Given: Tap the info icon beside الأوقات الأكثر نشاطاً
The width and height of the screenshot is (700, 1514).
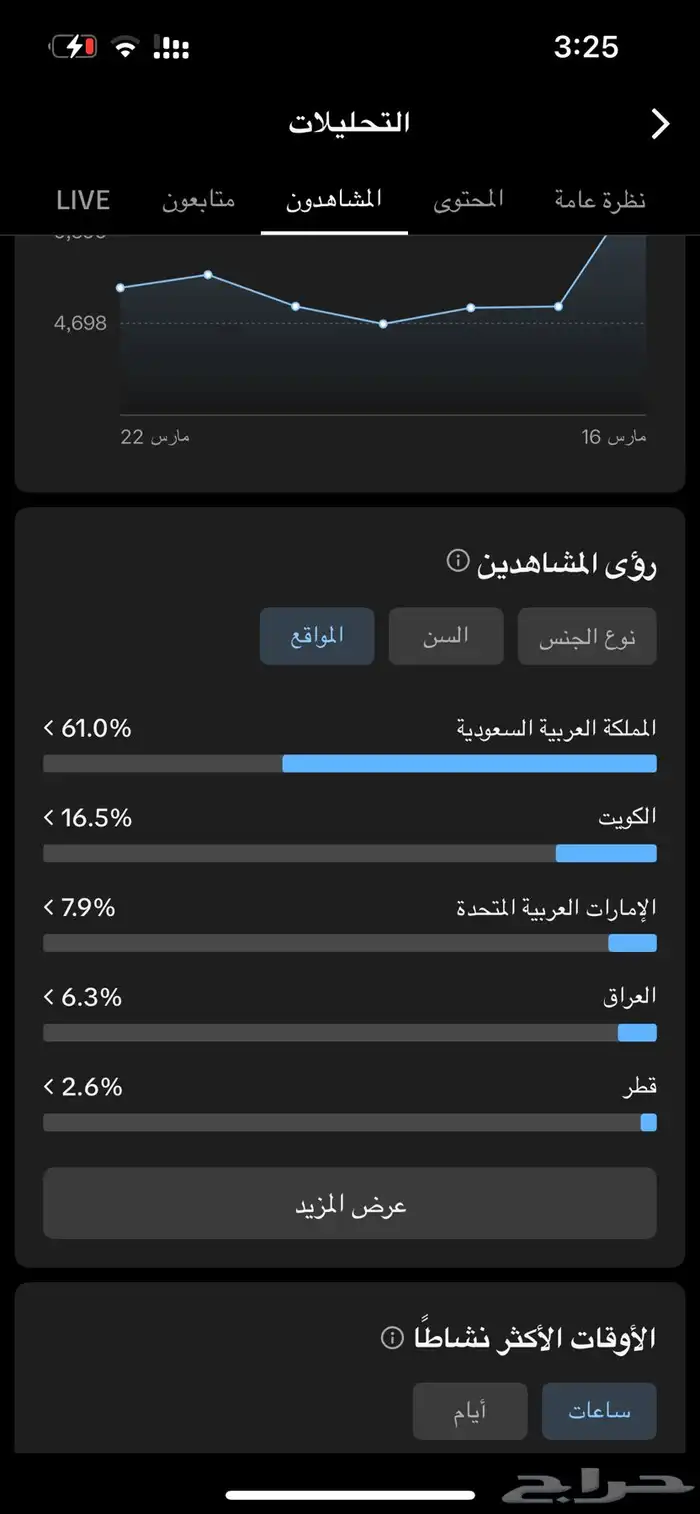Looking at the screenshot, I should point(393,1337).
